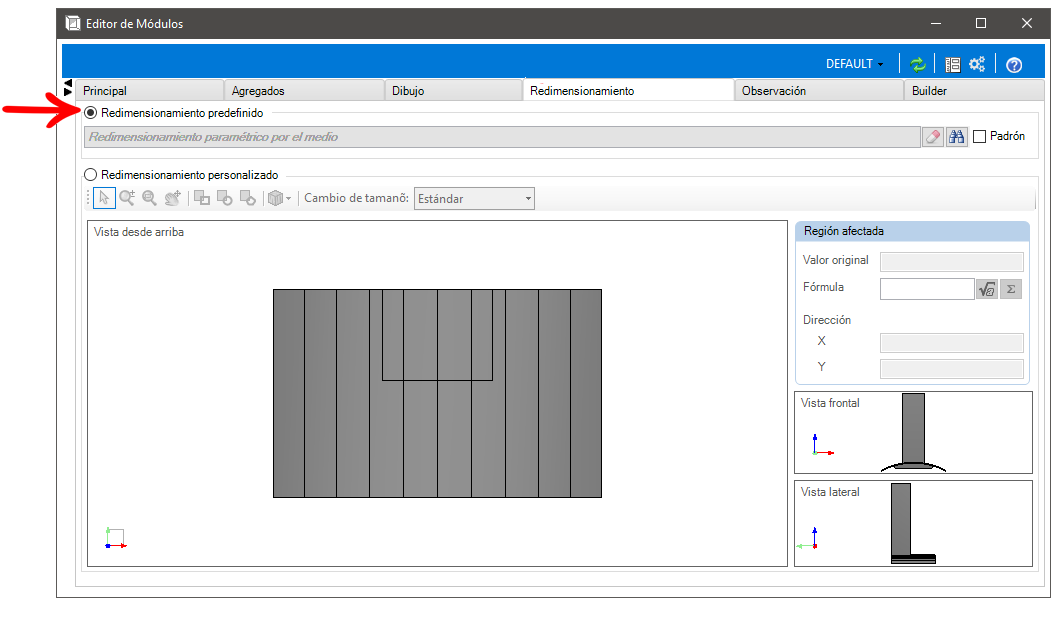Open the formula editor square-root button
The image size is (1056, 622).
click(987, 289)
